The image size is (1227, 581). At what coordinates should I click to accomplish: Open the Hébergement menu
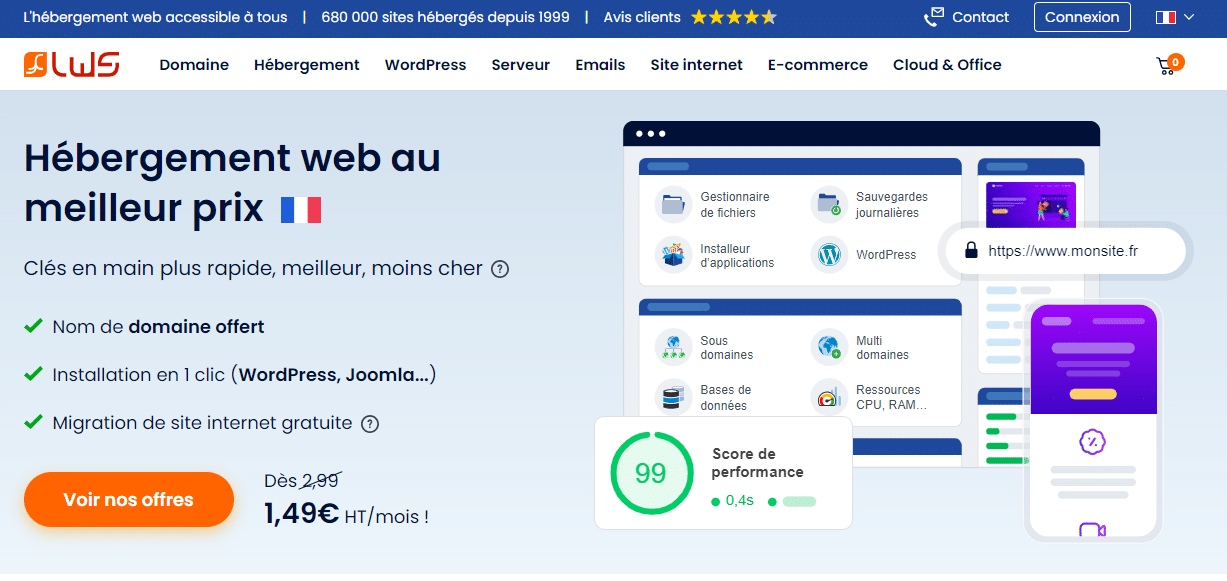click(x=306, y=65)
